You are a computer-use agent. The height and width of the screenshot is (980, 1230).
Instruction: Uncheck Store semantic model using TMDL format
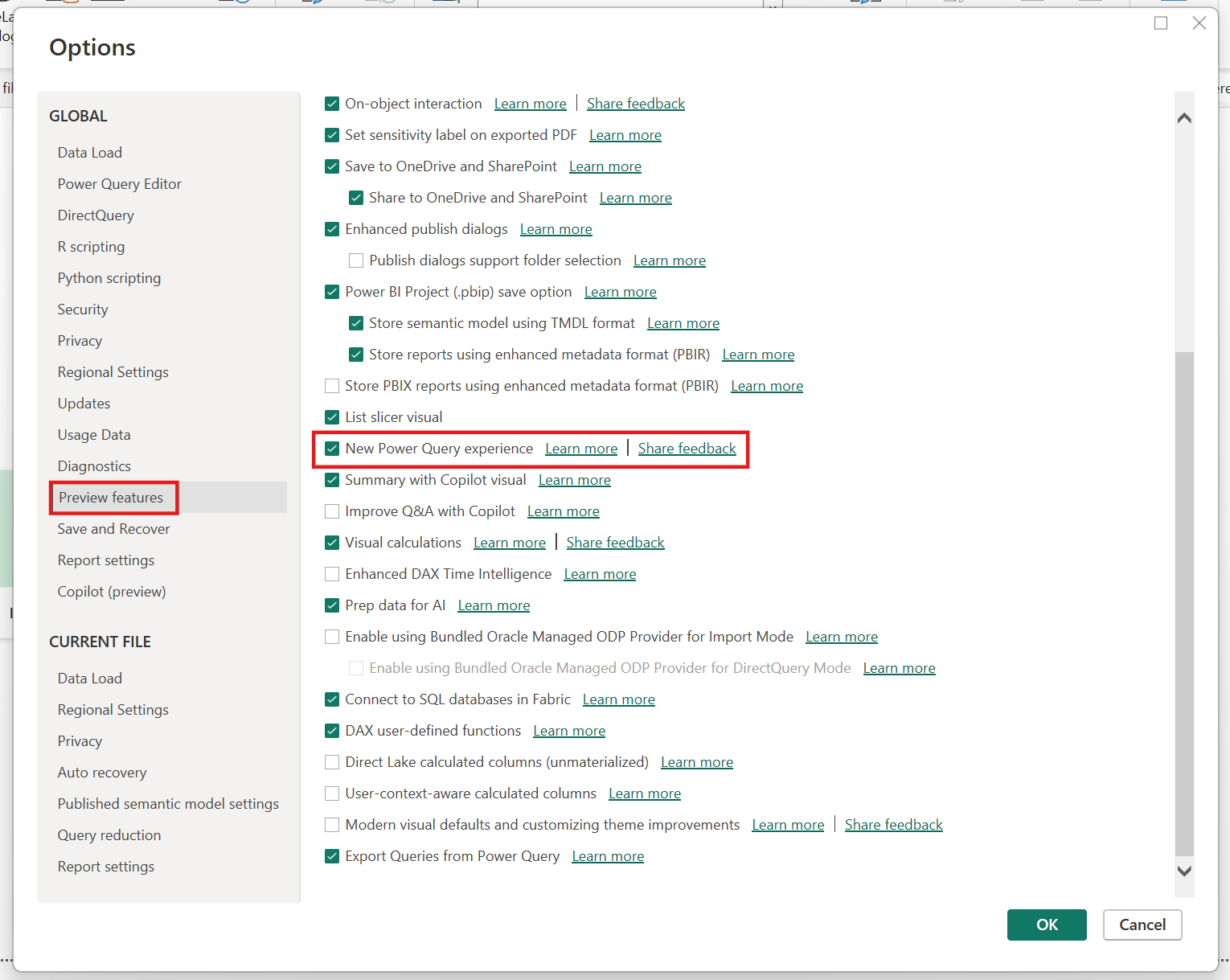356,323
